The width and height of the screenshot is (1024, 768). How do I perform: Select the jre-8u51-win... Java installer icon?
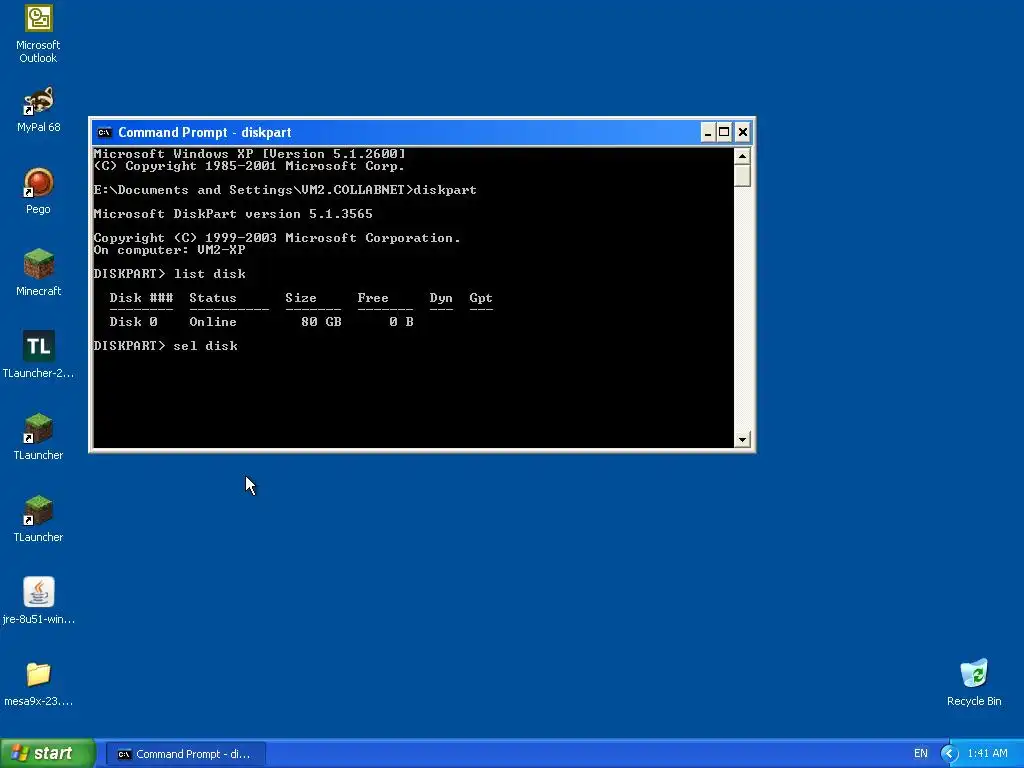click(x=39, y=600)
